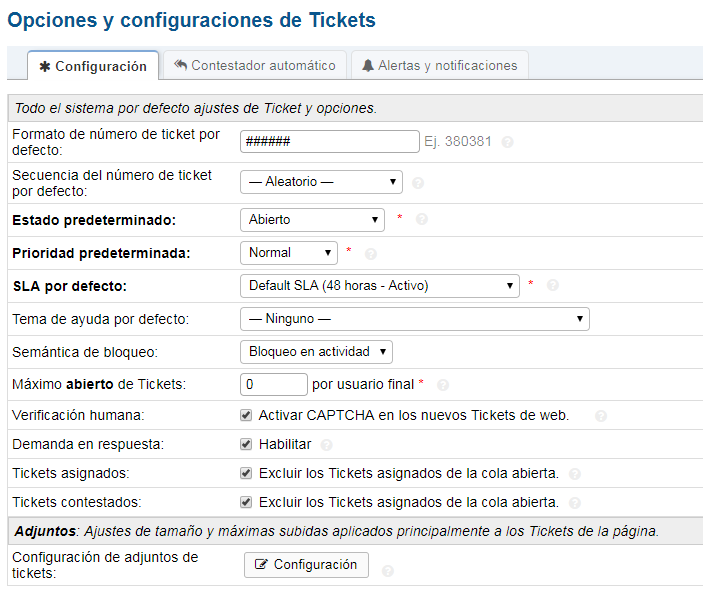Expand the Default SLA dropdown
703x597 pixels.
(x=380, y=286)
